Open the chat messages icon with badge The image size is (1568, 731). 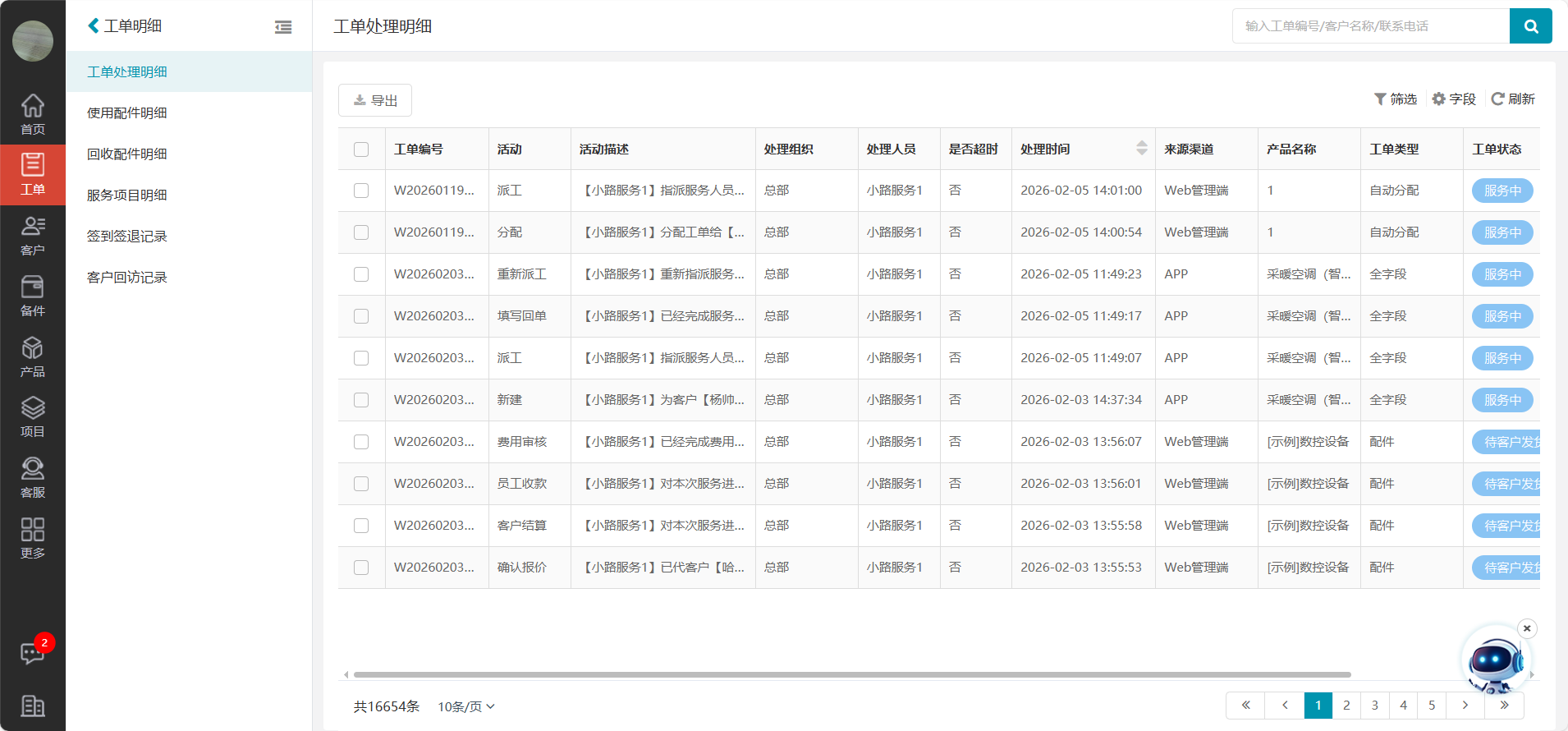[33, 653]
